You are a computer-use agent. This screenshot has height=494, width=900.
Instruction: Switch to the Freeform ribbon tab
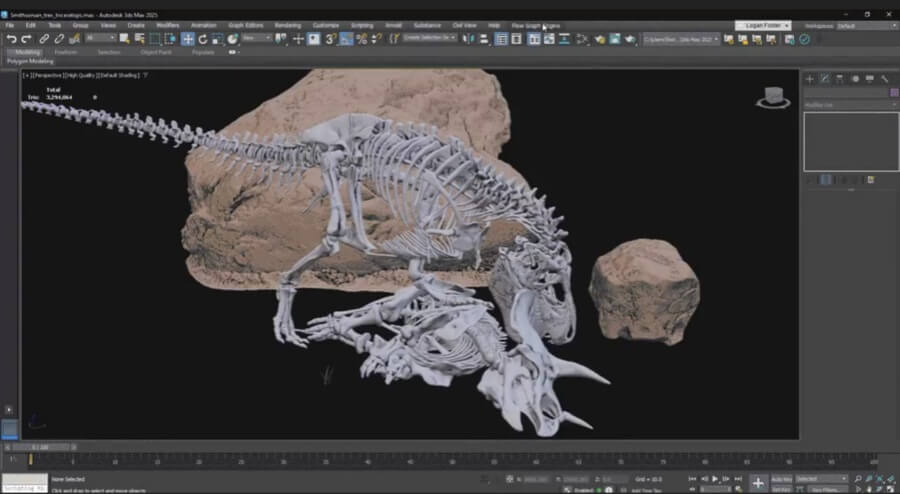click(x=66, y=52)
